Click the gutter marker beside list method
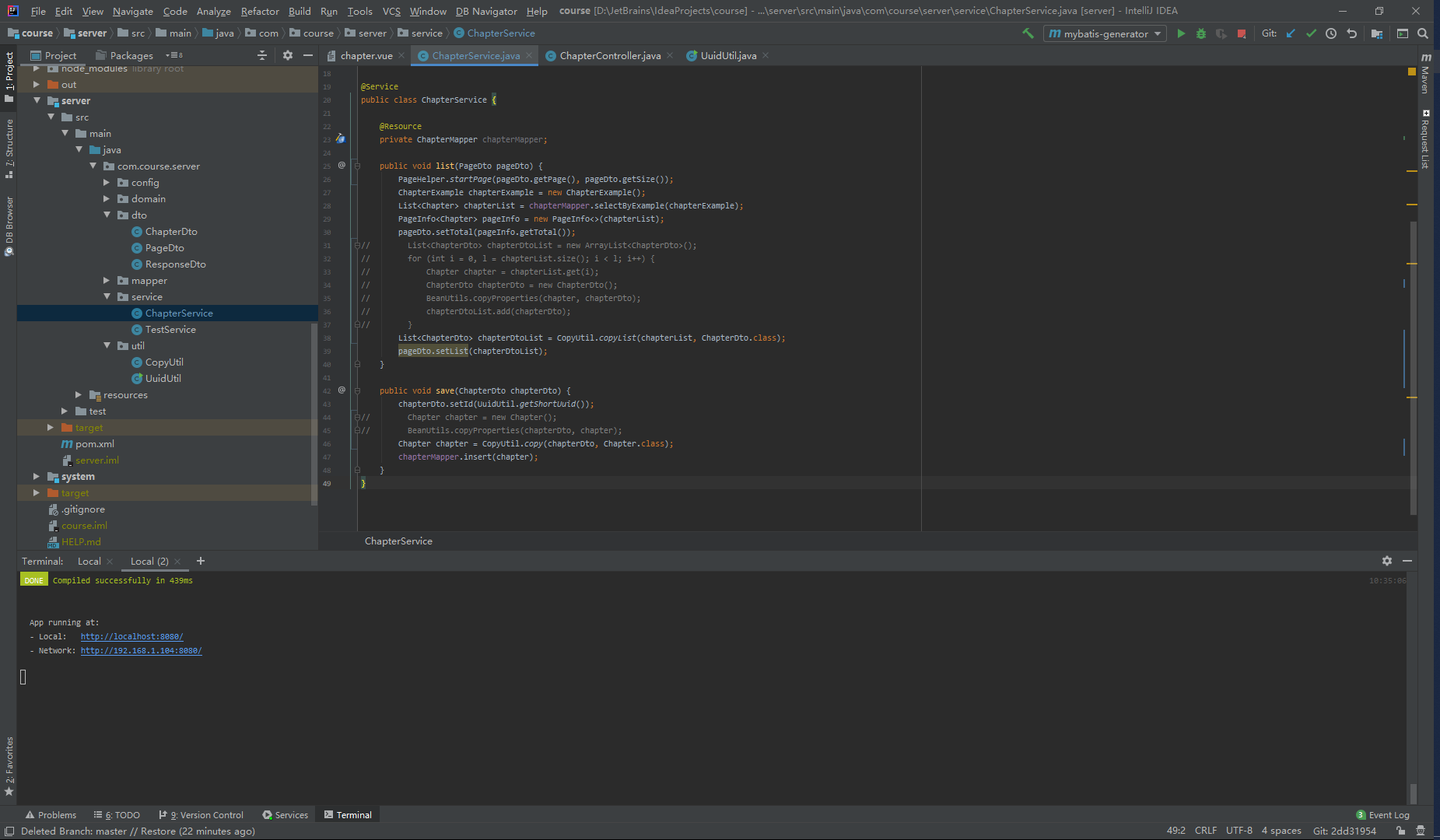This screenshot has width=1440, height=840. pos(342,166)
